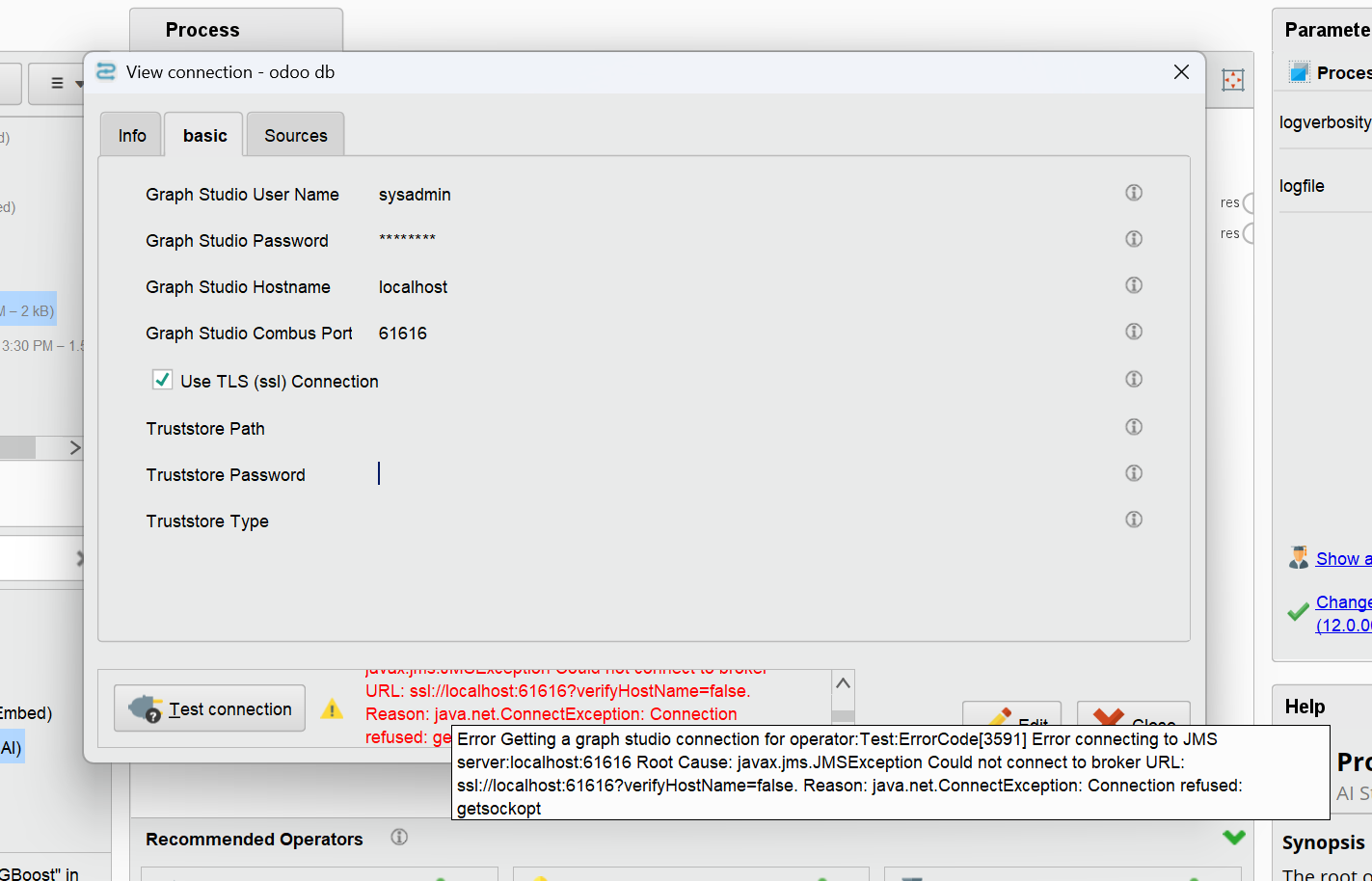Open the Show link in the Parameters panel
This screenshot has height=881, width=1372.
pos(1344,559)
